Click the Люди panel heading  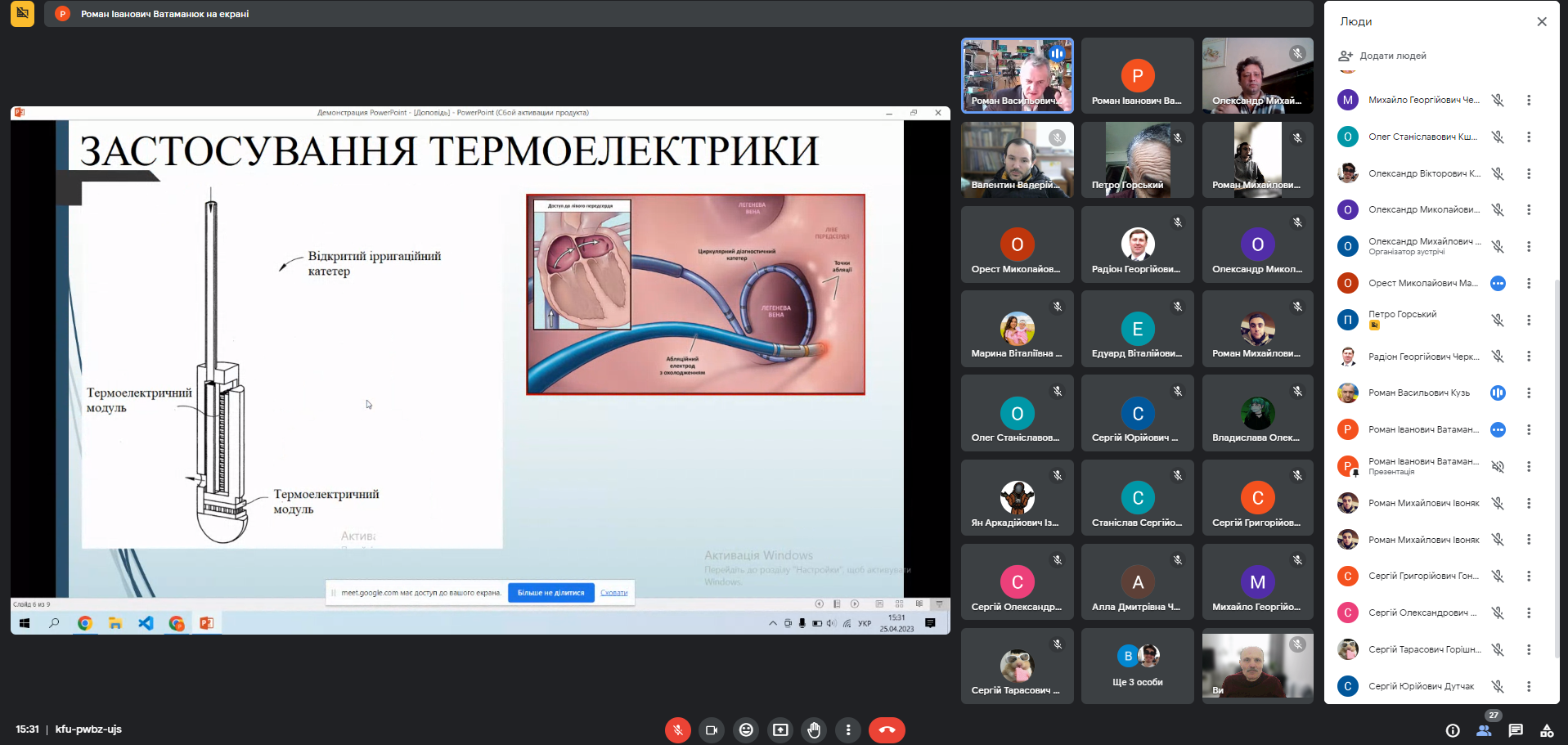(1355, 22)
